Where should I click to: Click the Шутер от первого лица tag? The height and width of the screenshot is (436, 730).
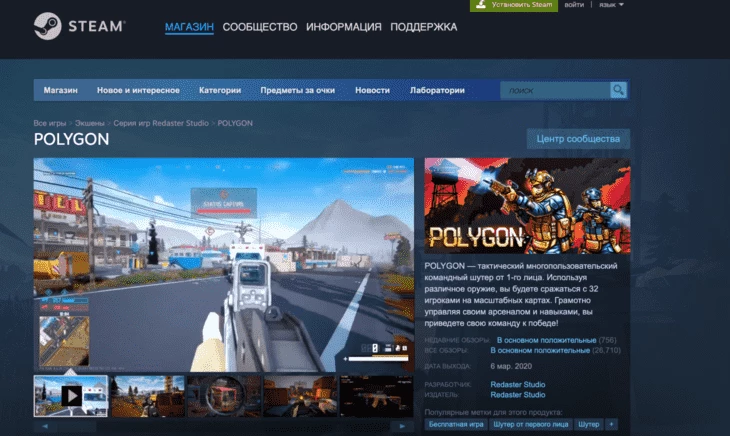coord(531,424)
